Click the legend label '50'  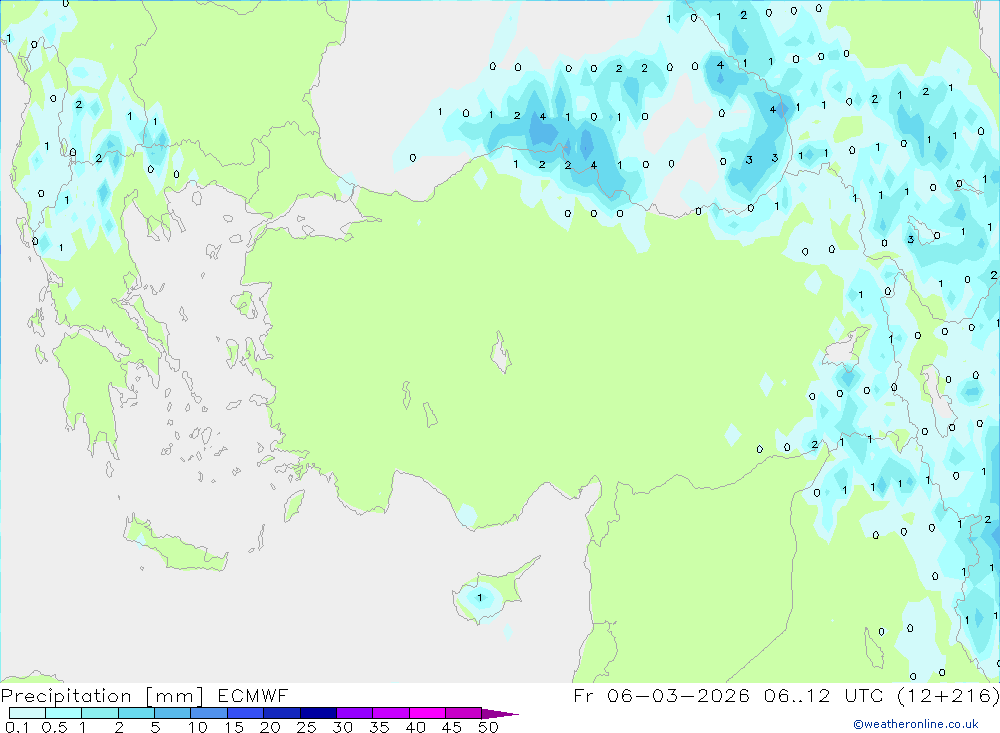click(488, 727)
